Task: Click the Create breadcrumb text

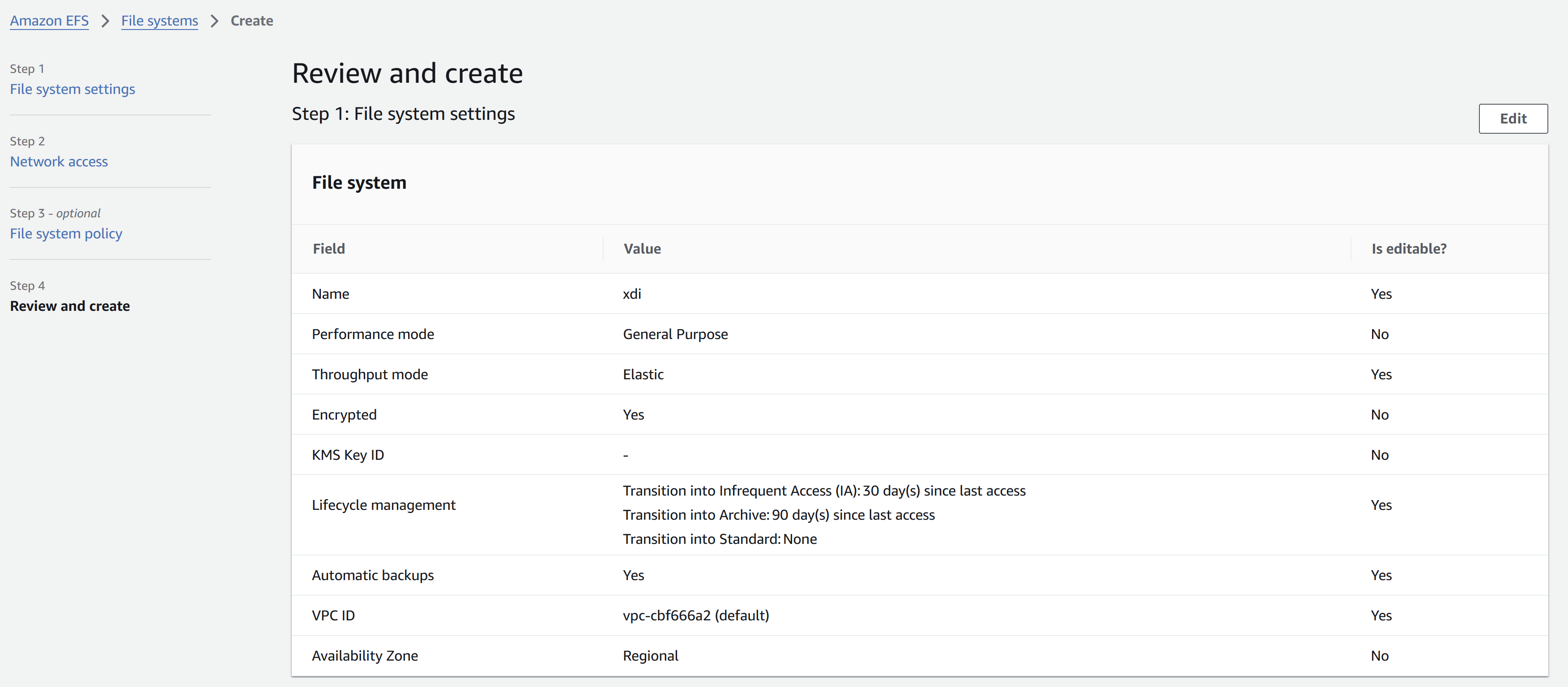Action: tap(252, 21)
